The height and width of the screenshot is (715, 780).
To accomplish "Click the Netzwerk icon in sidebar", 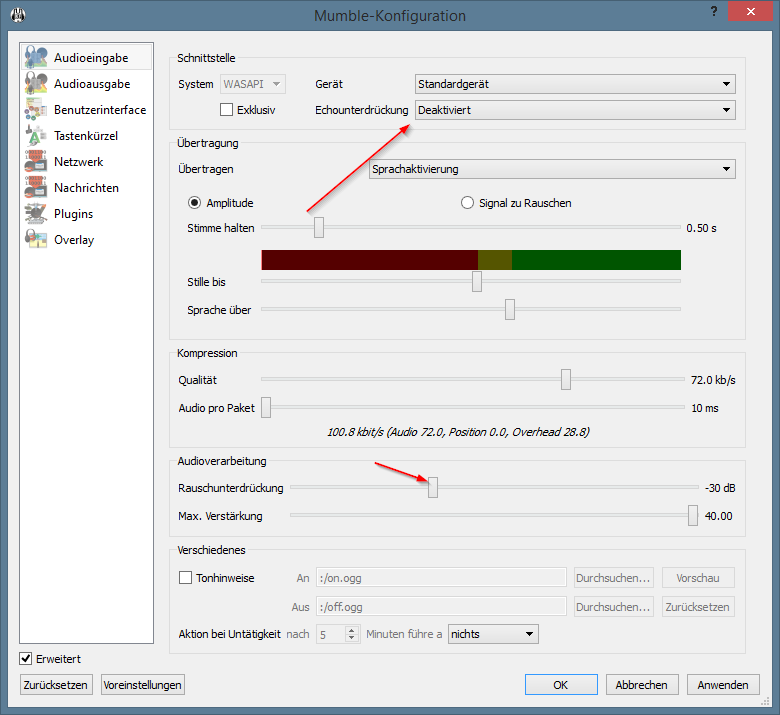I will [36, 161].
